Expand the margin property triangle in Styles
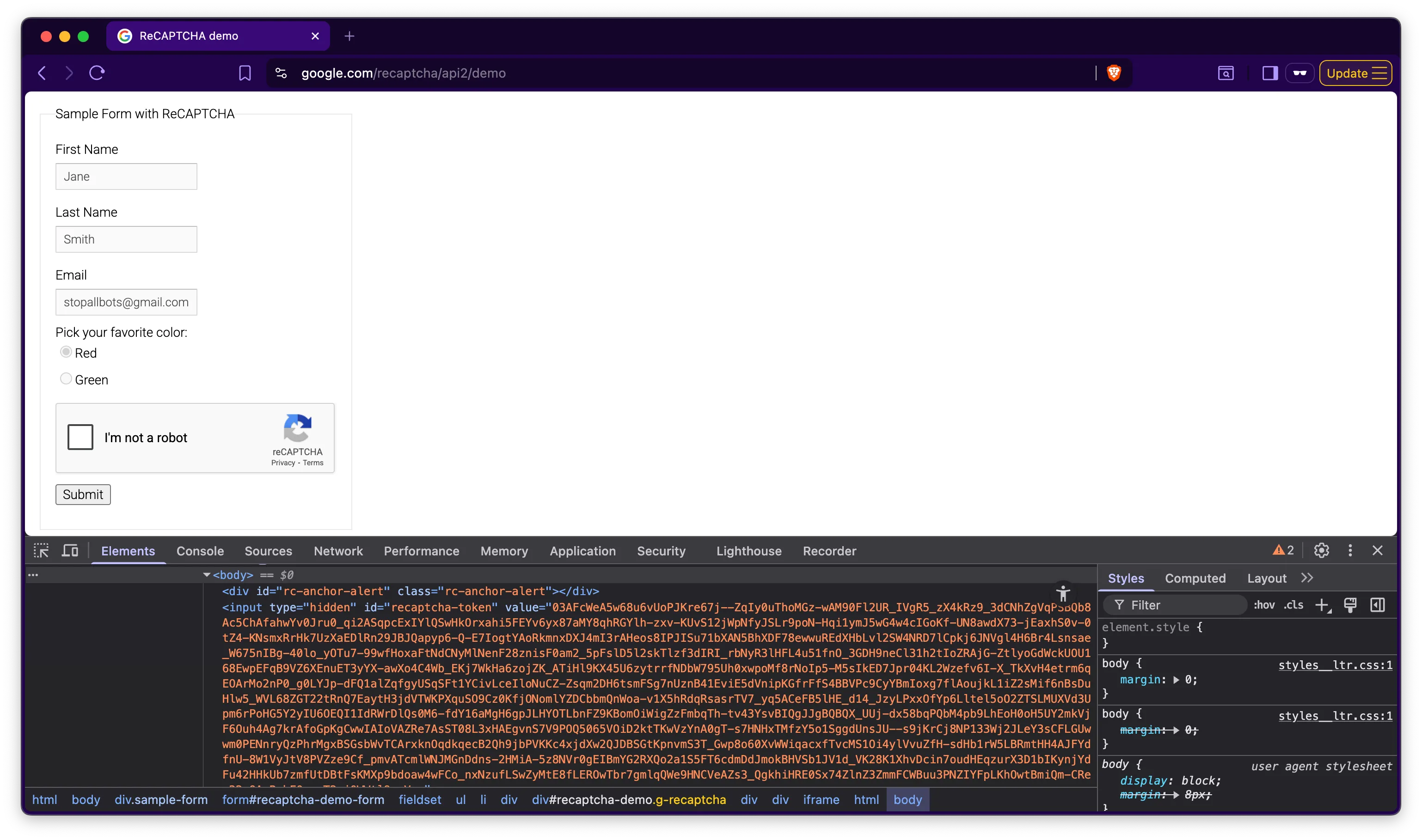This screenshot has height=840, width=1422. click(x=1176, y=680)
